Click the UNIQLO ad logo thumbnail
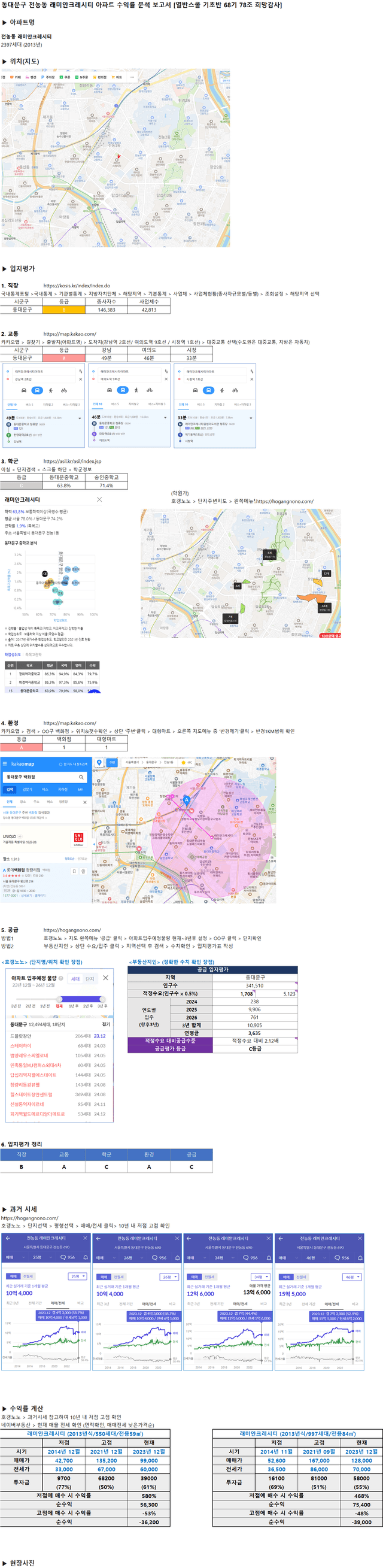The width and height of the screenshot is (383, 1568). (78, 839)
